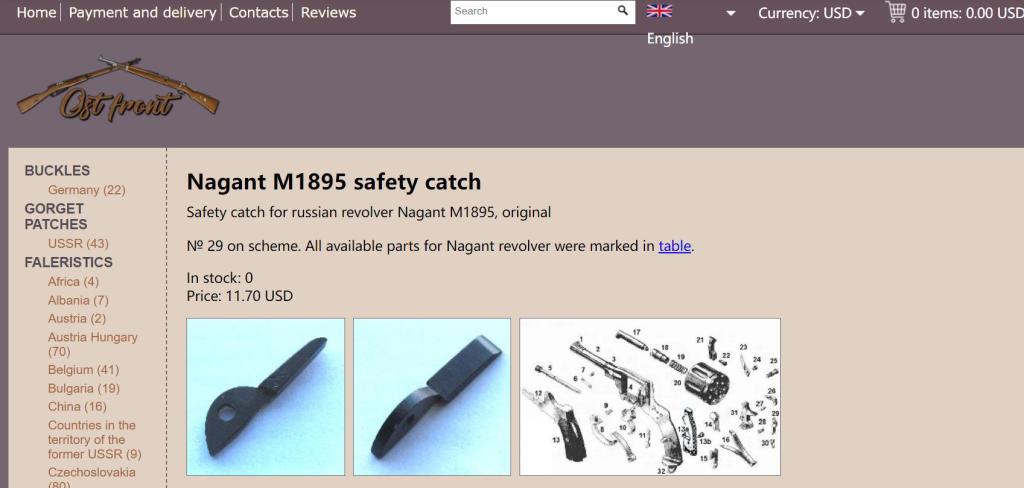Open Austria Hungary (70) category
Viewport: 1024px width, 488px height.
click(x=93, y=344)
